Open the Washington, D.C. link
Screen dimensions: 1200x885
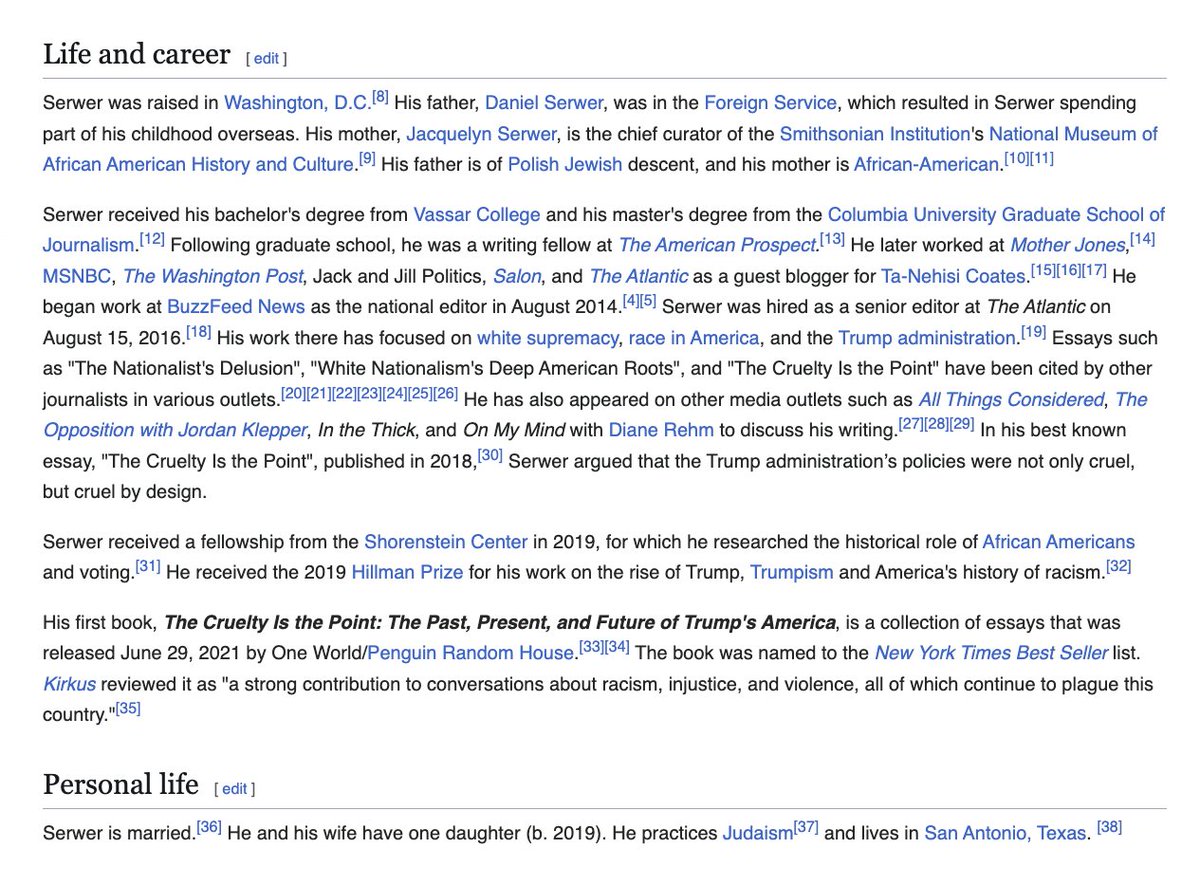pyautogui.click(x=297, y=103)
